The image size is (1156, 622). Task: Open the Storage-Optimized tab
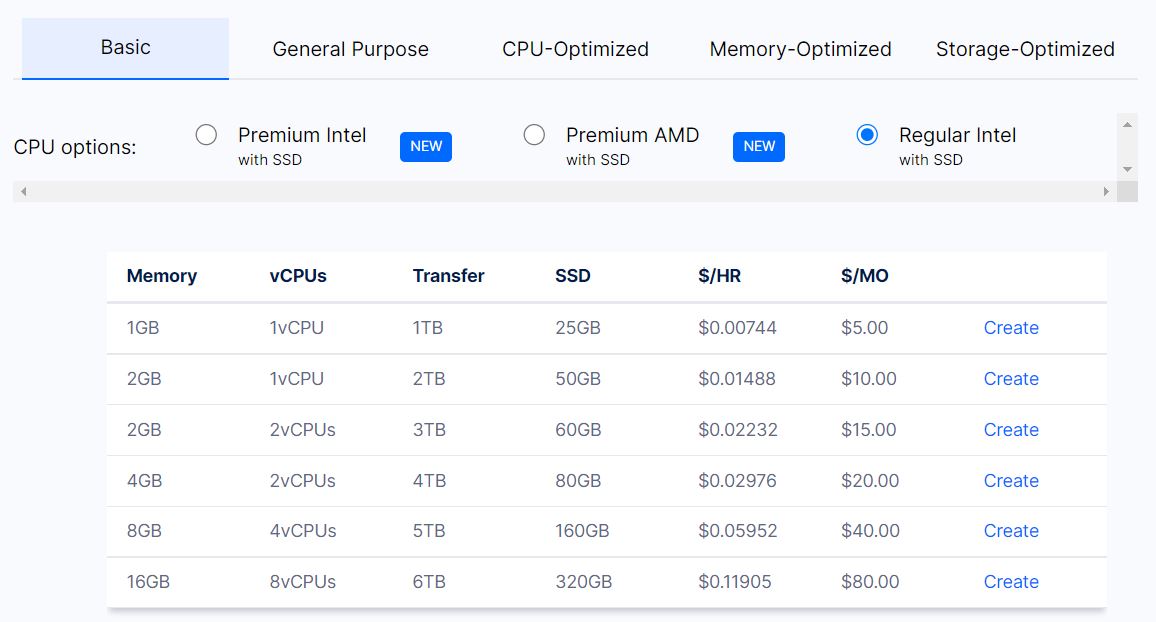pos(1025,48)
